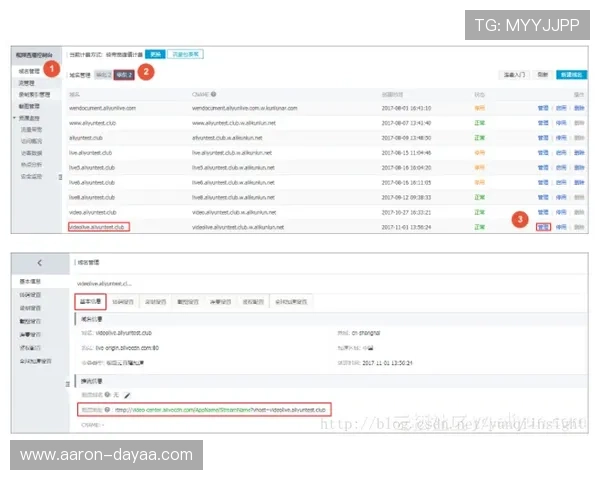The image size is (600, 480).
Task: Open the first sub-item under resource monitoring
Action: coord(31,130)
